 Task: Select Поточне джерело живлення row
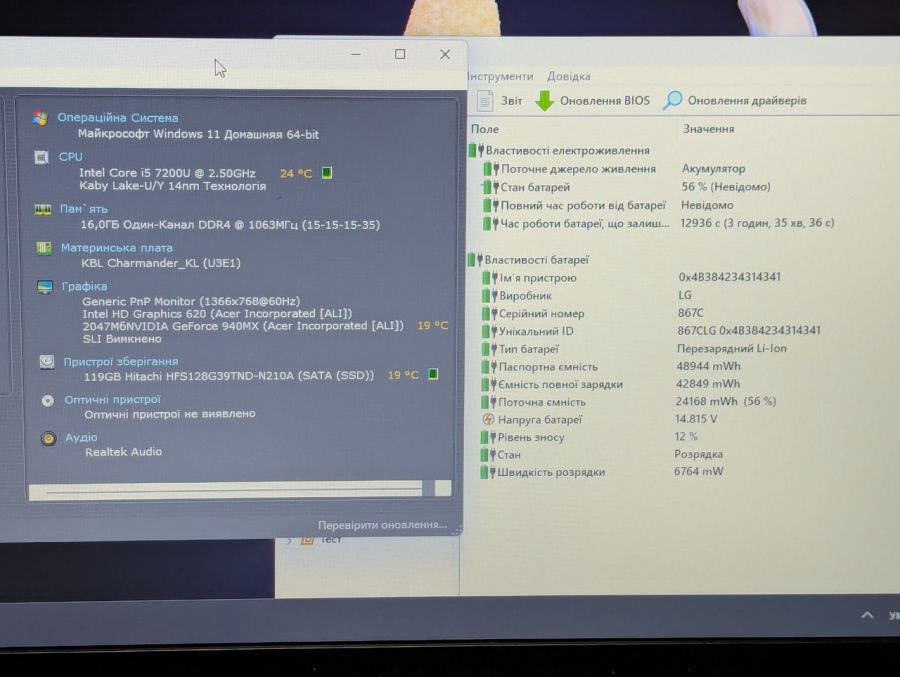tap(614, 169)
